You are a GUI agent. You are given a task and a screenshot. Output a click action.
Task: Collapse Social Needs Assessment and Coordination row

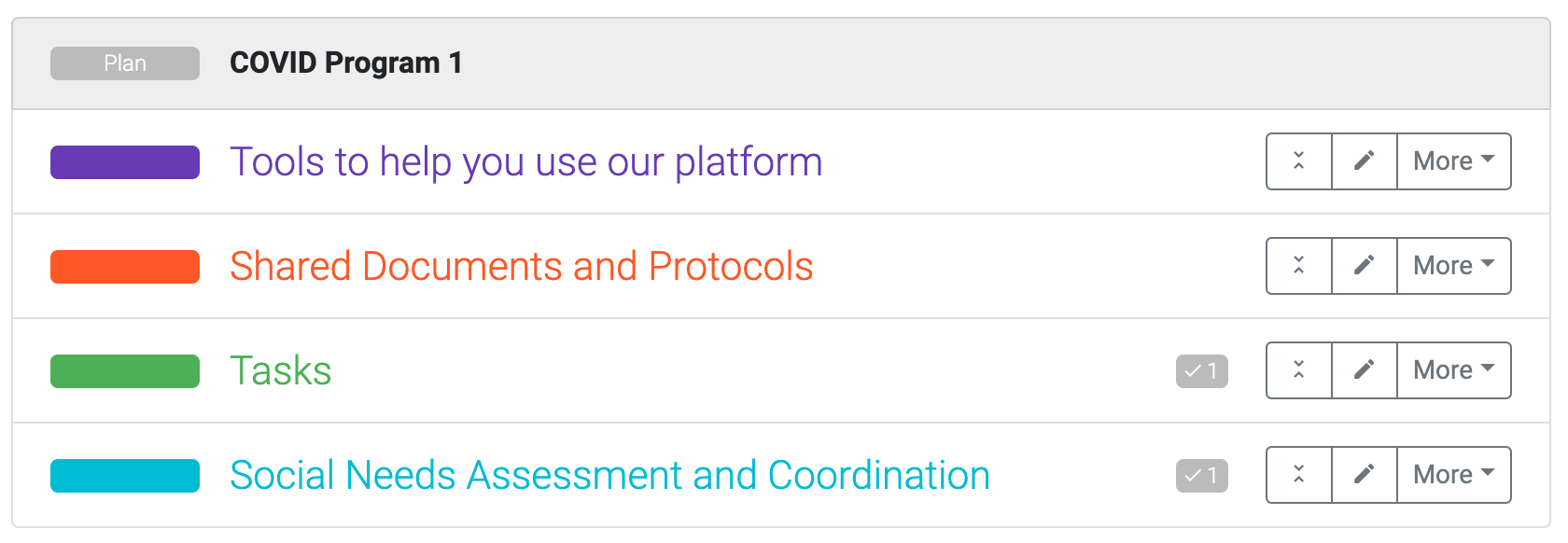point(1298,475)
